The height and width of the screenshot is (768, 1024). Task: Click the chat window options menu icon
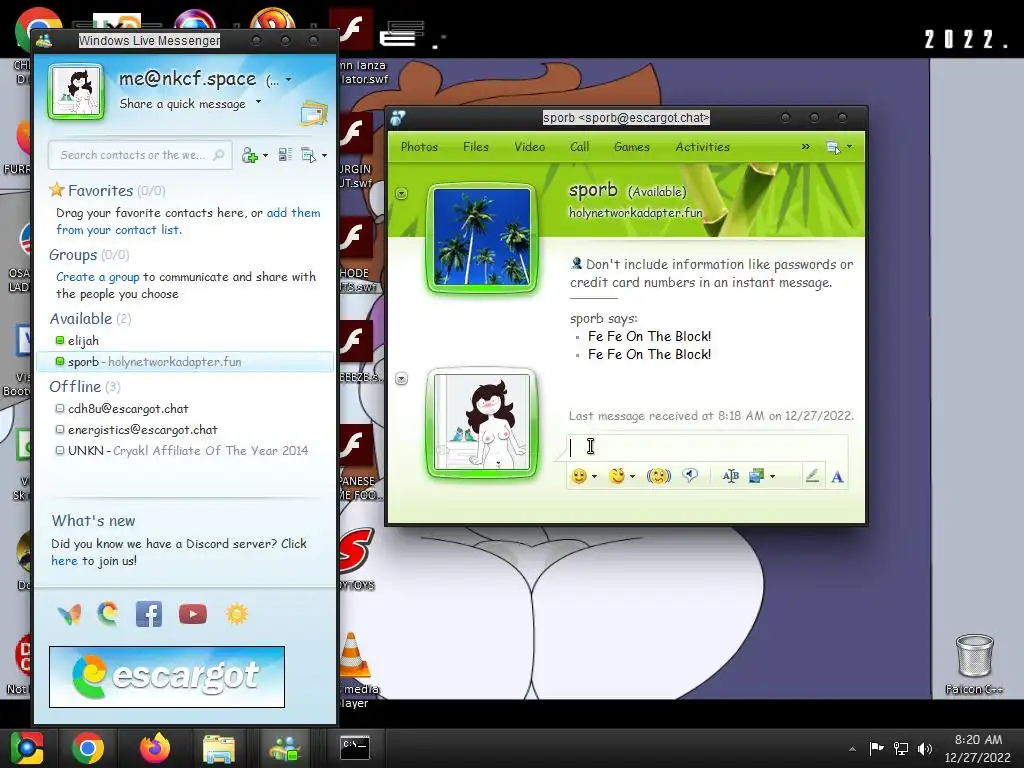pos(834,147)
